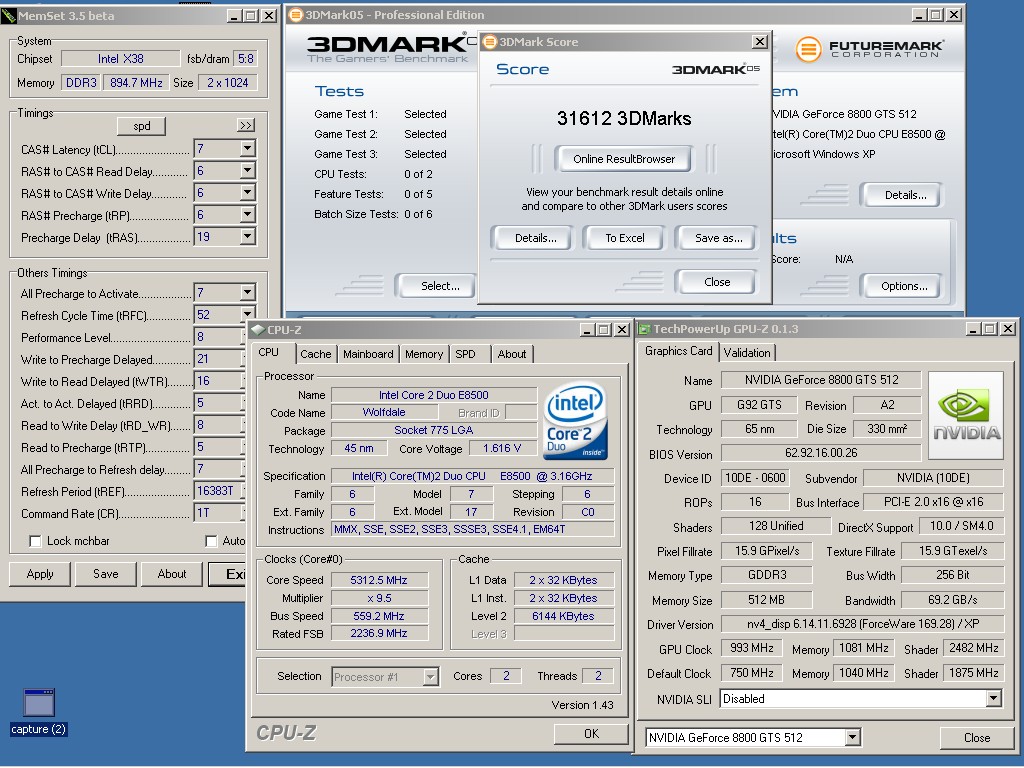Image resolution: width=1024 pixels, height=768 pixels.
Task: Click the Core Voltage 1.616 V field
Action: click(502, 449)
